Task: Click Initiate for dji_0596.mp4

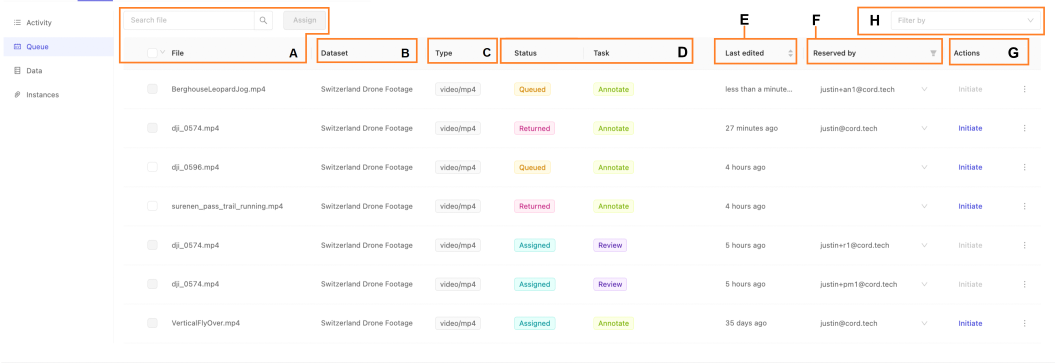Action: (x=970, y=167)
